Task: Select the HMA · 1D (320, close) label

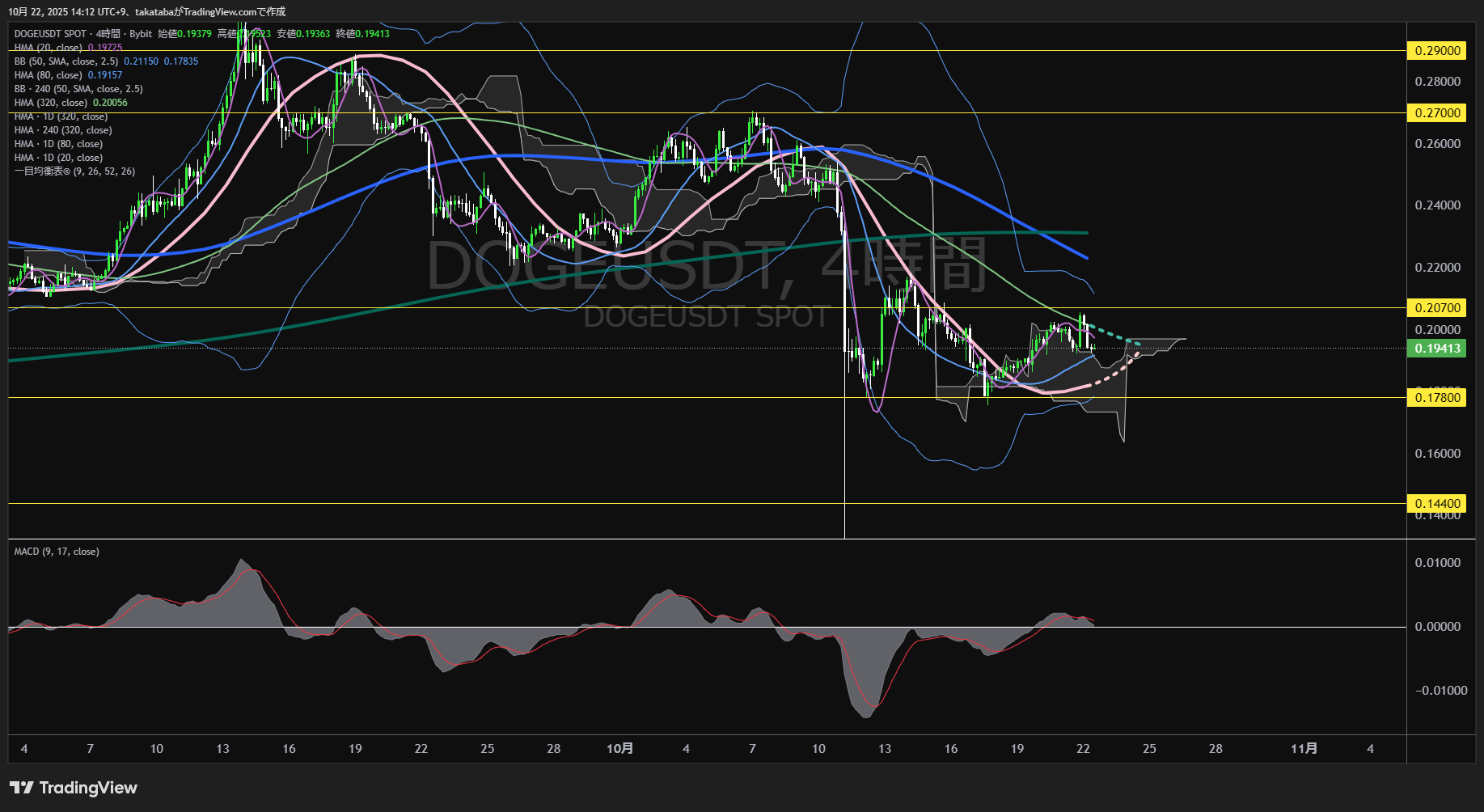Action: [61, 116]
